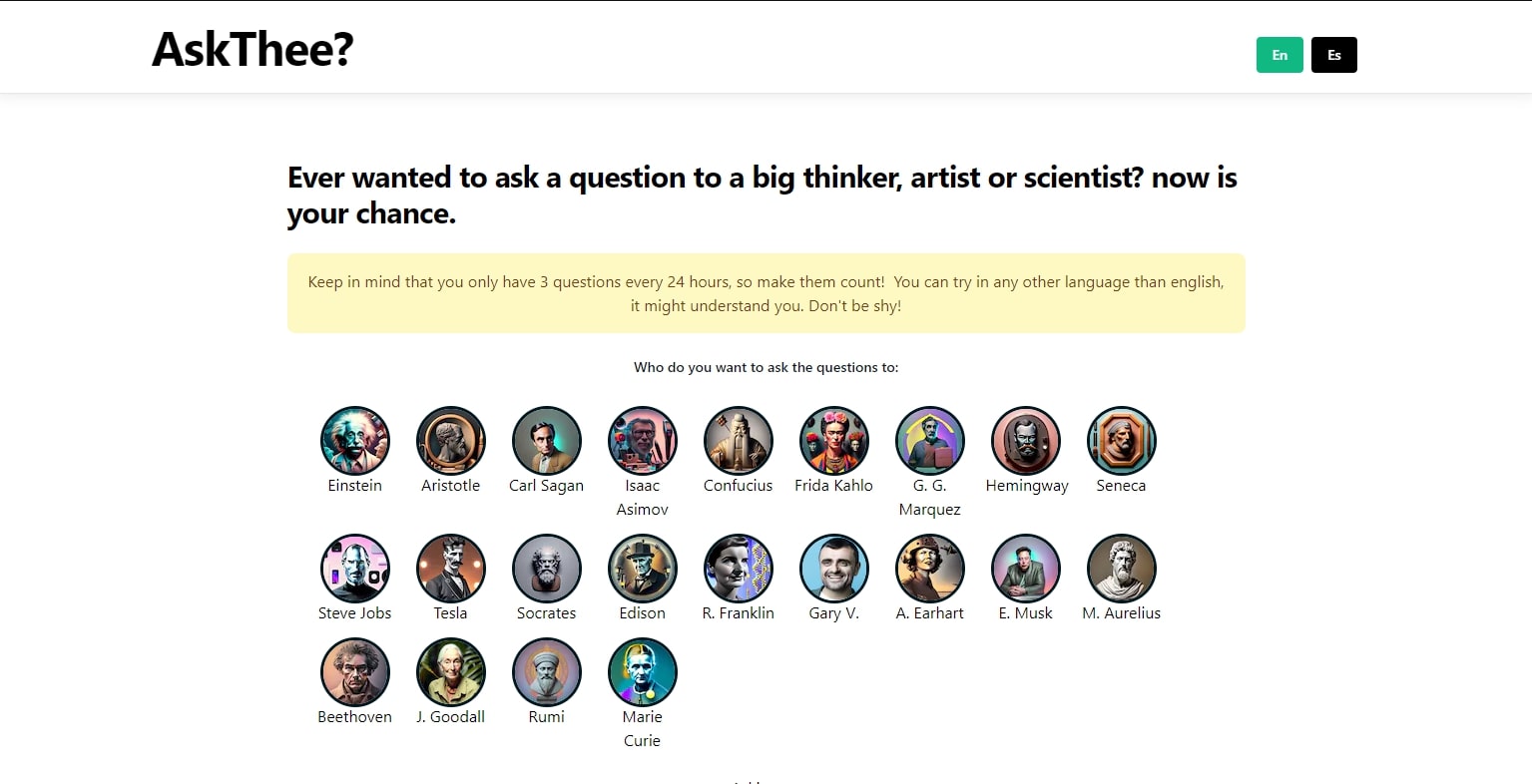
Task: Switch language to English with En
Action: [1279, 55]
